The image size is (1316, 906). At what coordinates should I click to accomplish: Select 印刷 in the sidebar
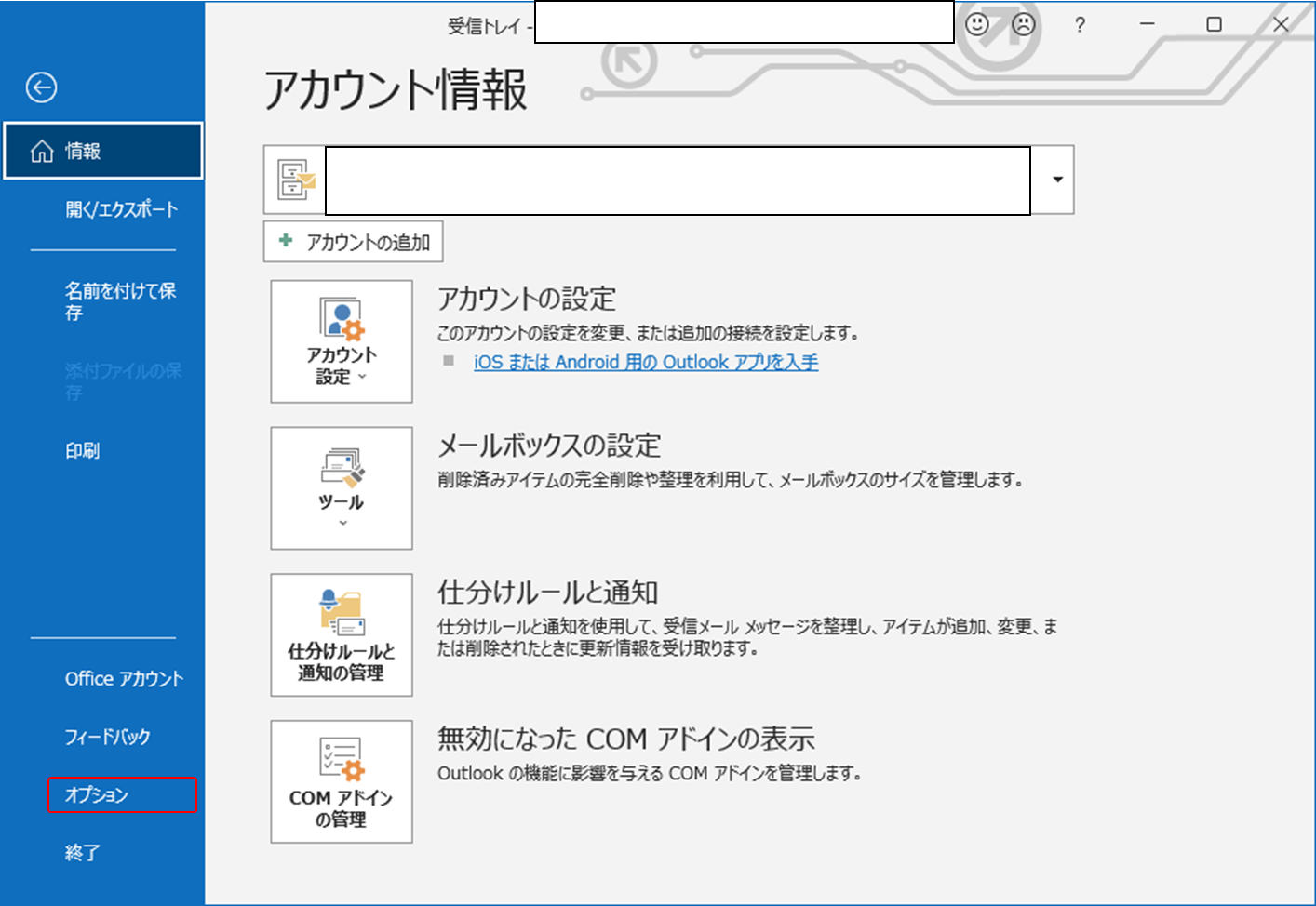[x=83, y=450]
